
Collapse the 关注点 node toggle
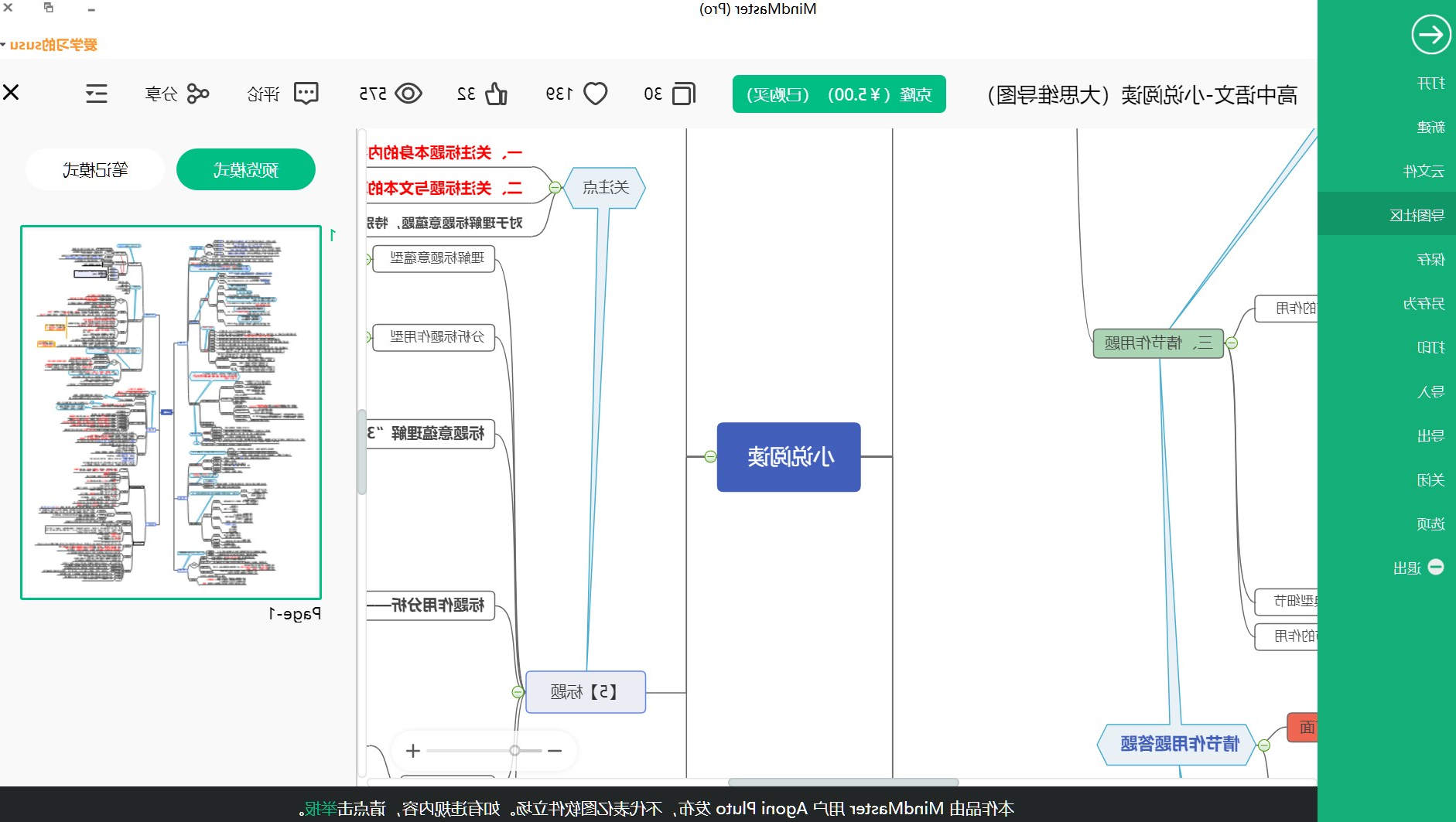[555, 187]
